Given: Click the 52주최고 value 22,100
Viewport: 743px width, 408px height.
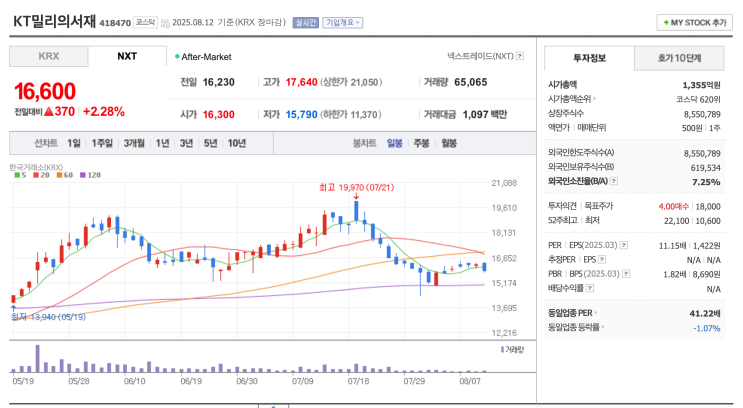Looking at the screenshot, I should pos(677,221).
